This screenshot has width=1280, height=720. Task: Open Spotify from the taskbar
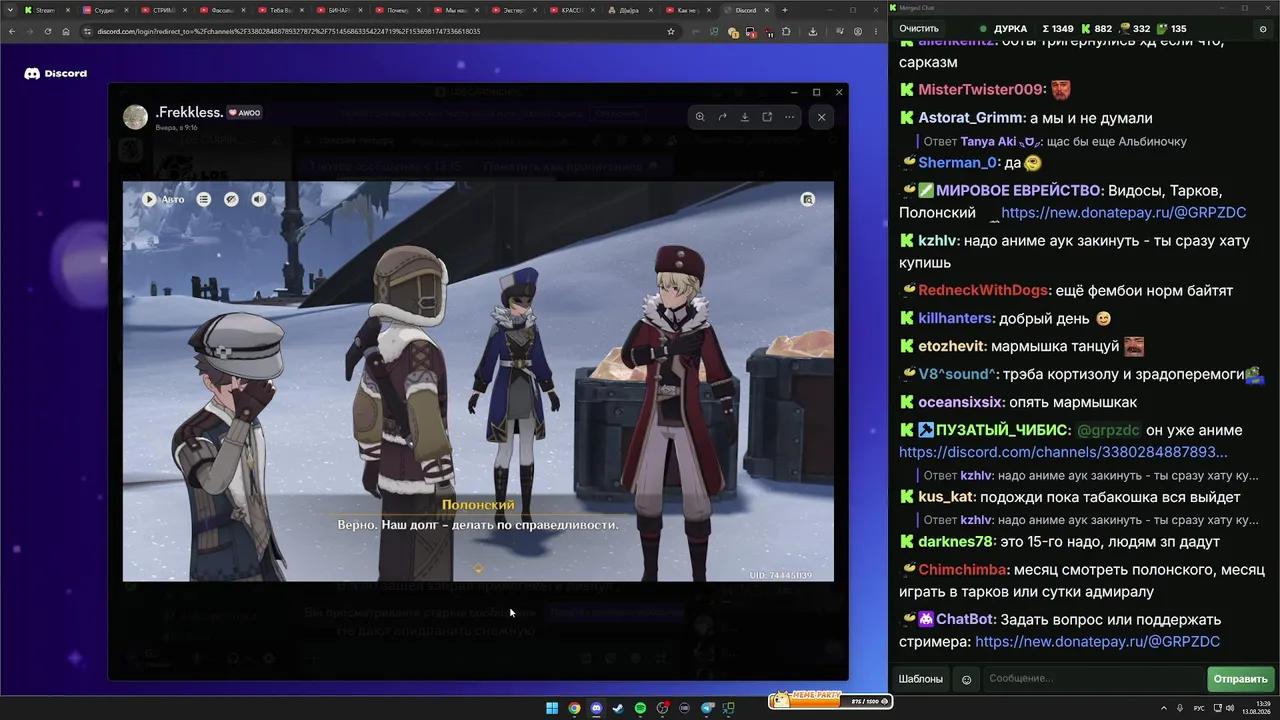(640, 708)
